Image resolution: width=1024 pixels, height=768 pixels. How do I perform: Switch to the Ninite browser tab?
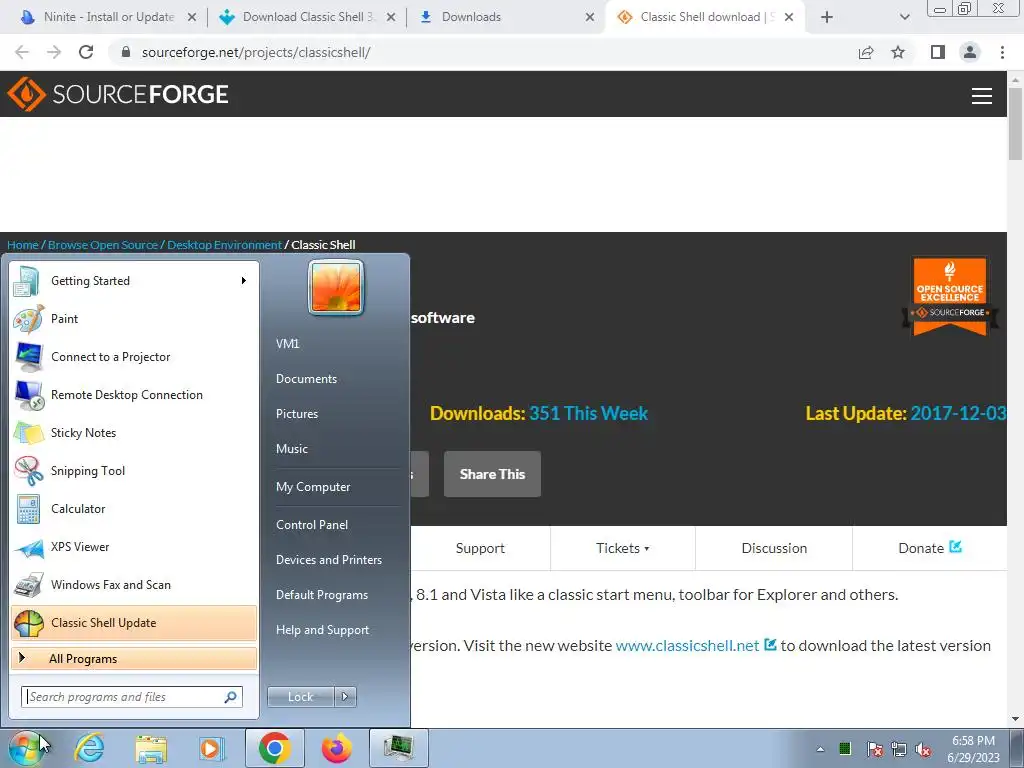click(108, 17)
